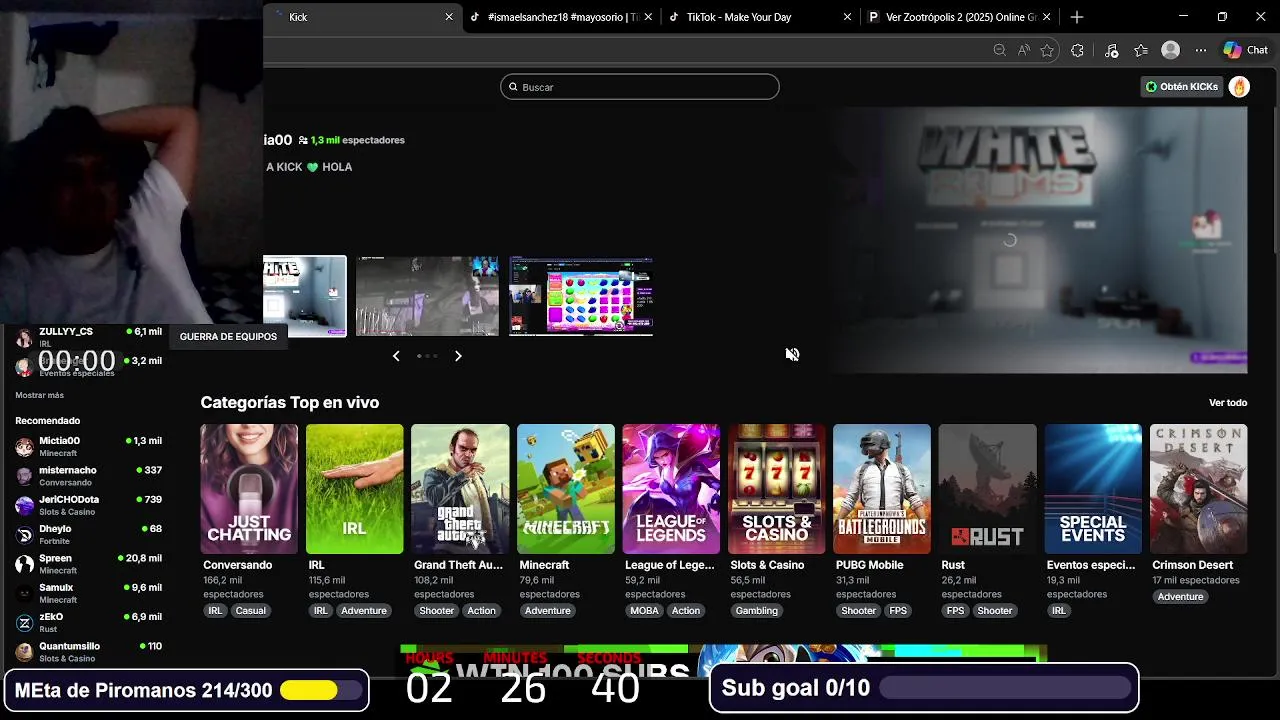
Task: Open the IRL category card
Action: (355, 489)
